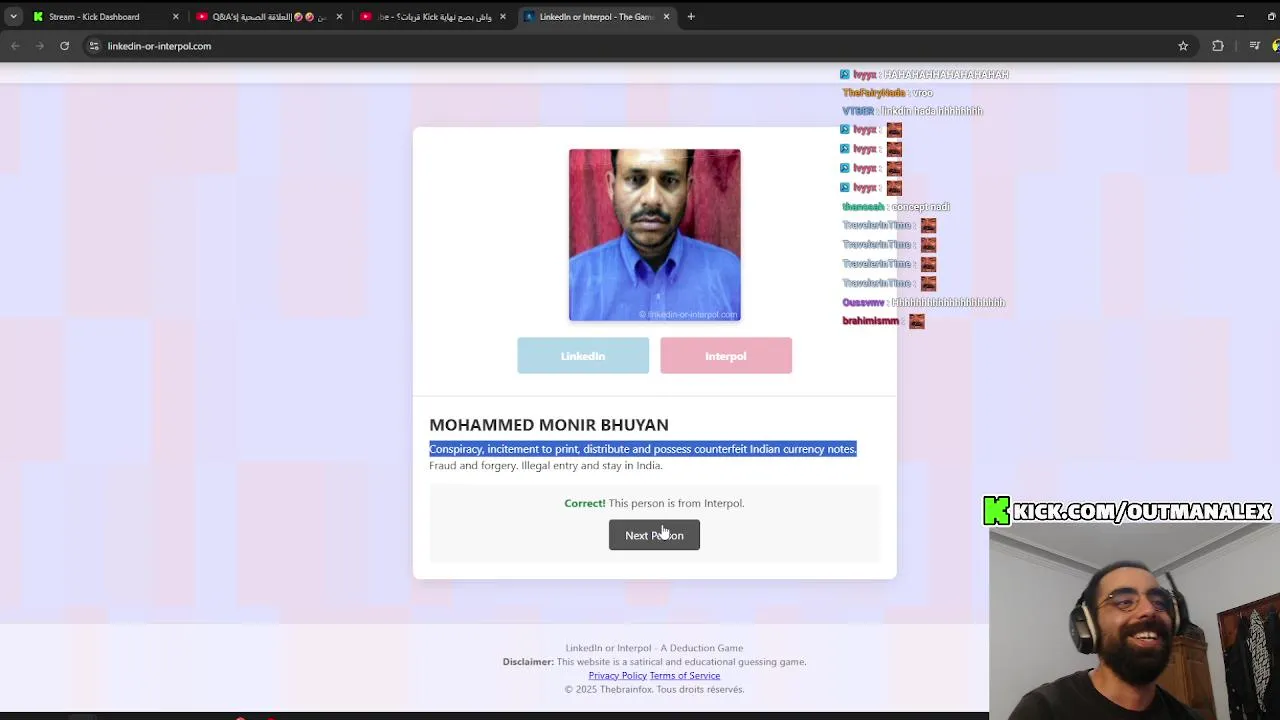Go back to previous page

[x=15, y=46]
